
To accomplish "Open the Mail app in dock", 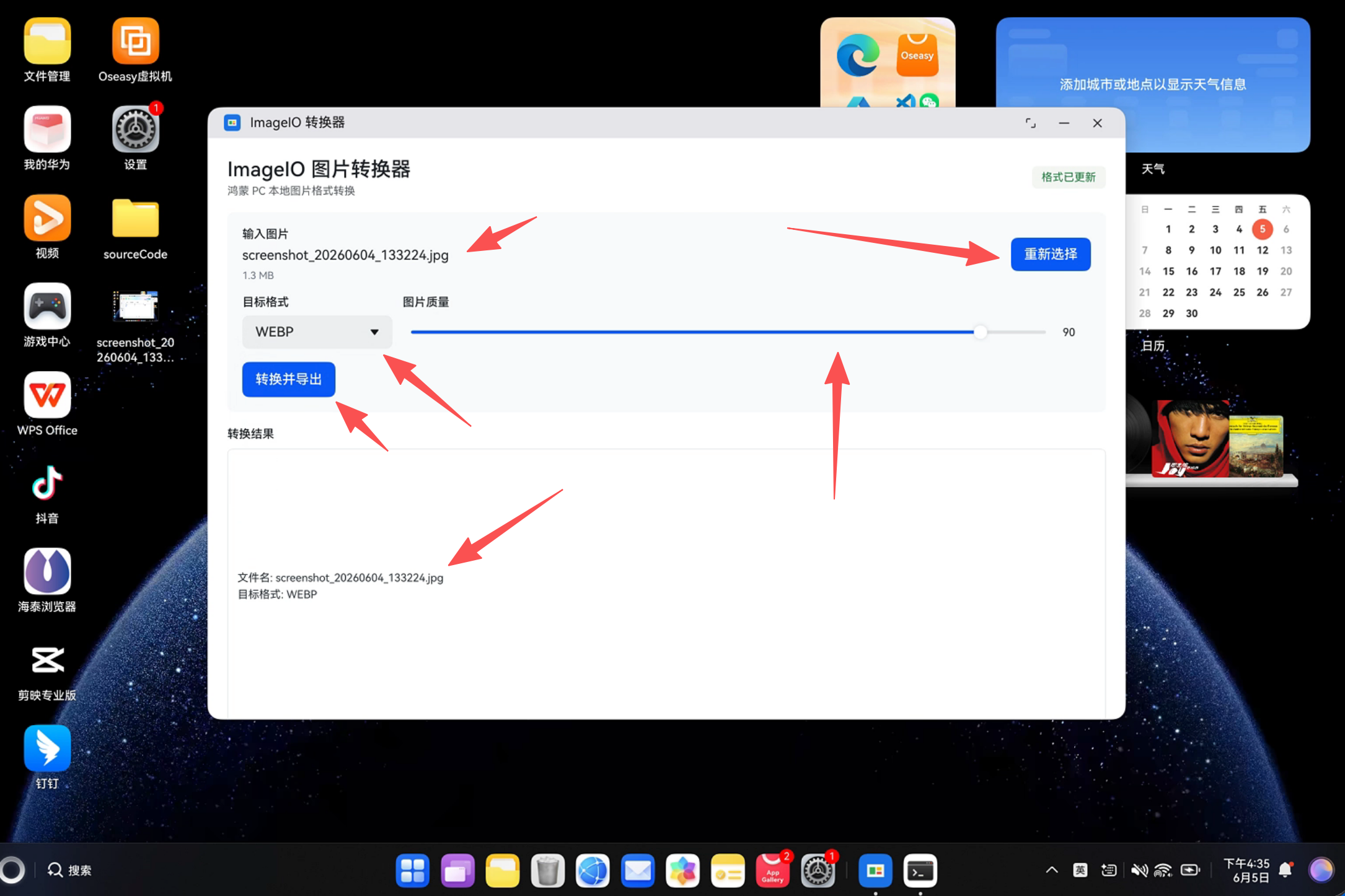I will (638, 871).
